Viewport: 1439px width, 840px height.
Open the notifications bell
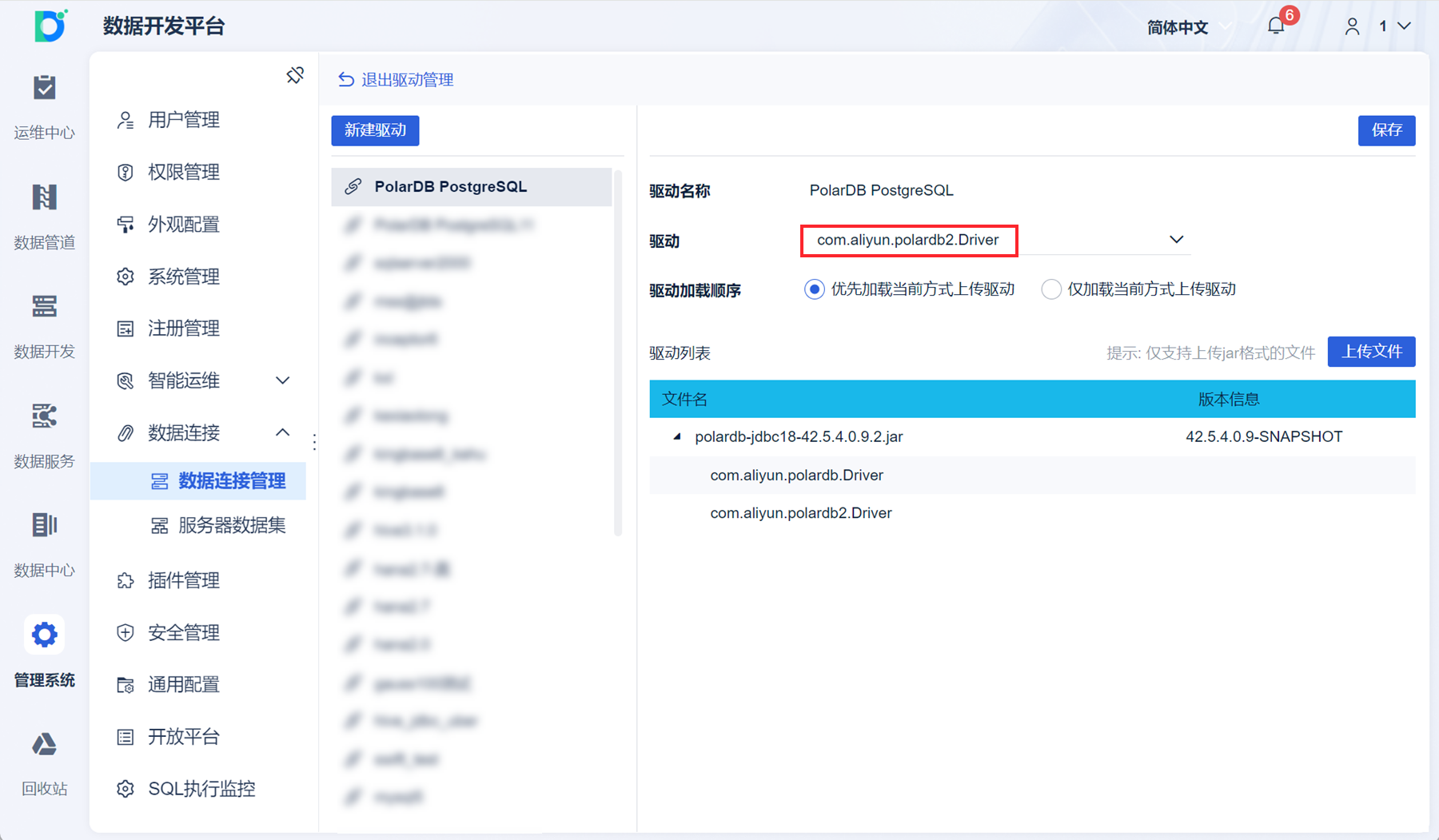click(1276, 26)
